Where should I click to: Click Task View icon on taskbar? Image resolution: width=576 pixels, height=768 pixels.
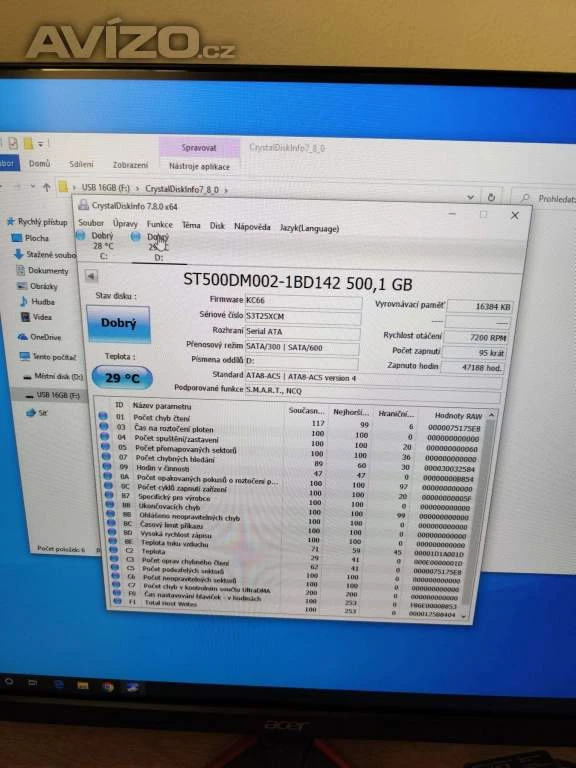click(32, 682)
